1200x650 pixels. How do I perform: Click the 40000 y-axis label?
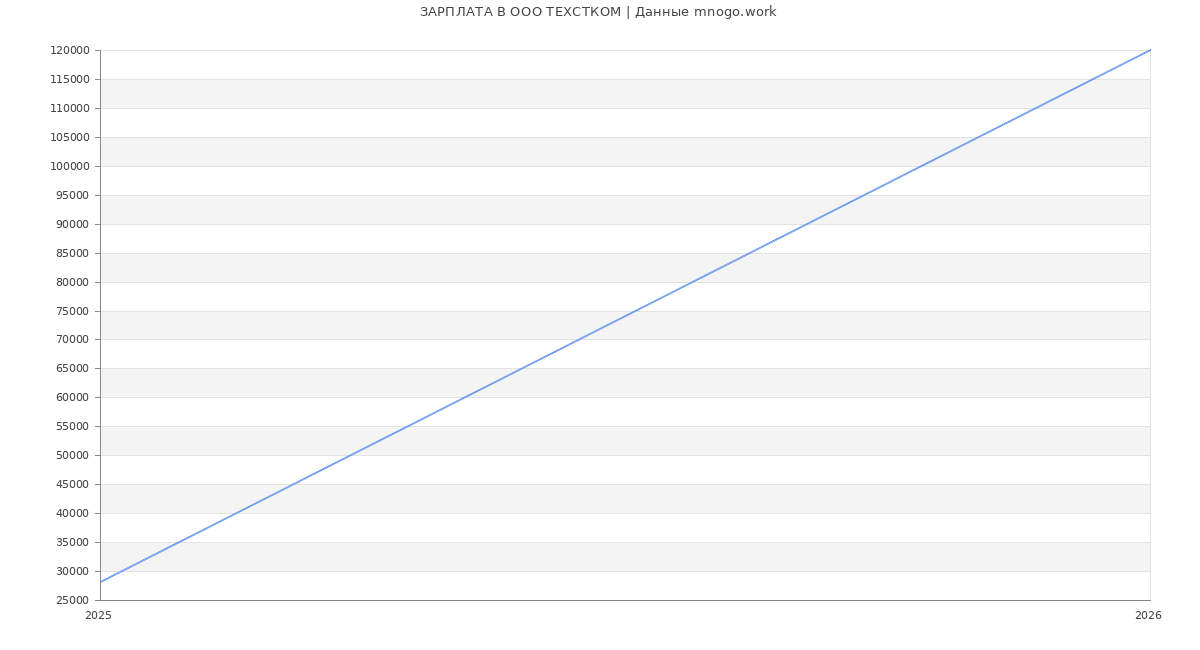pyautogui.click(x=72, y=513)
